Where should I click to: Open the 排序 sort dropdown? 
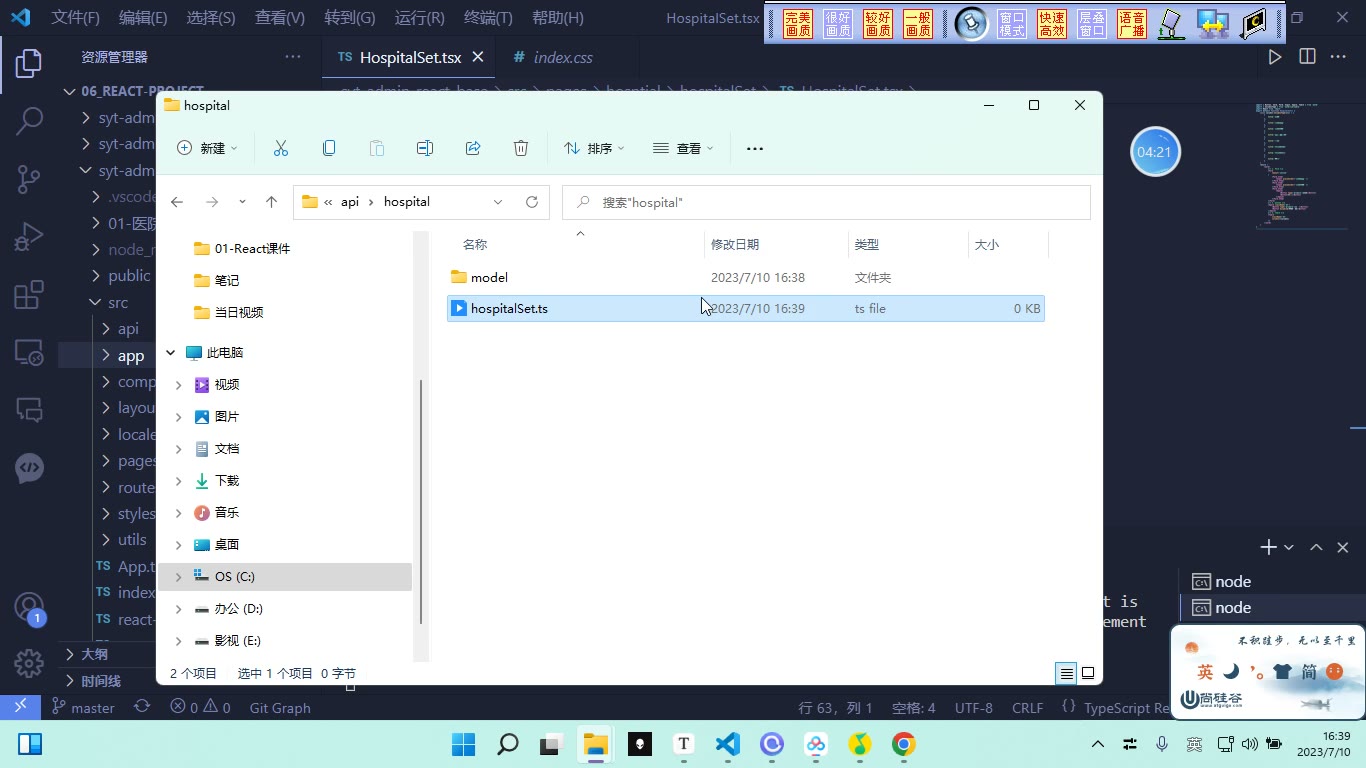click(594, 148)
